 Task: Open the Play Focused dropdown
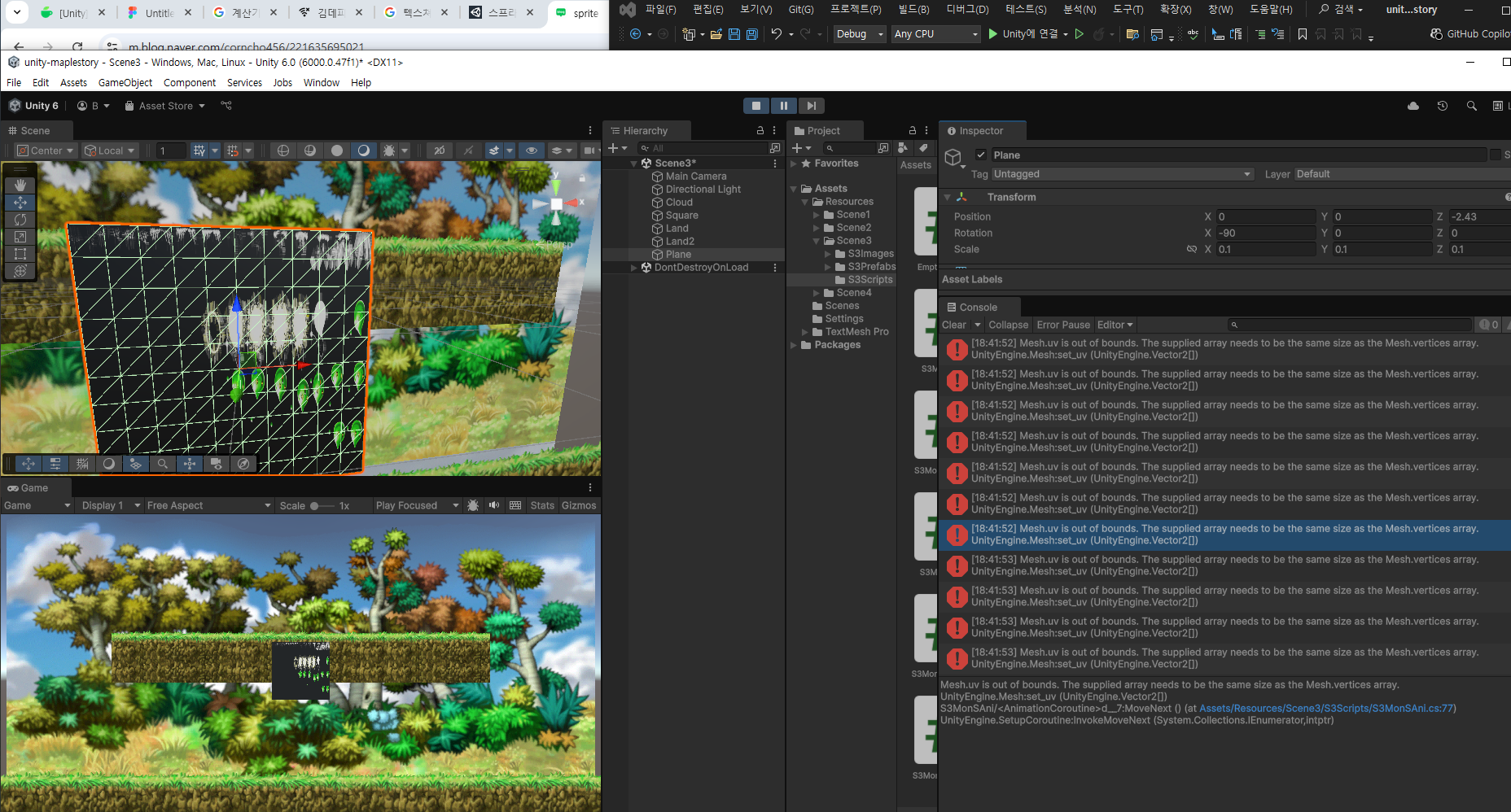pyautogui.click(x=417, y=505)
